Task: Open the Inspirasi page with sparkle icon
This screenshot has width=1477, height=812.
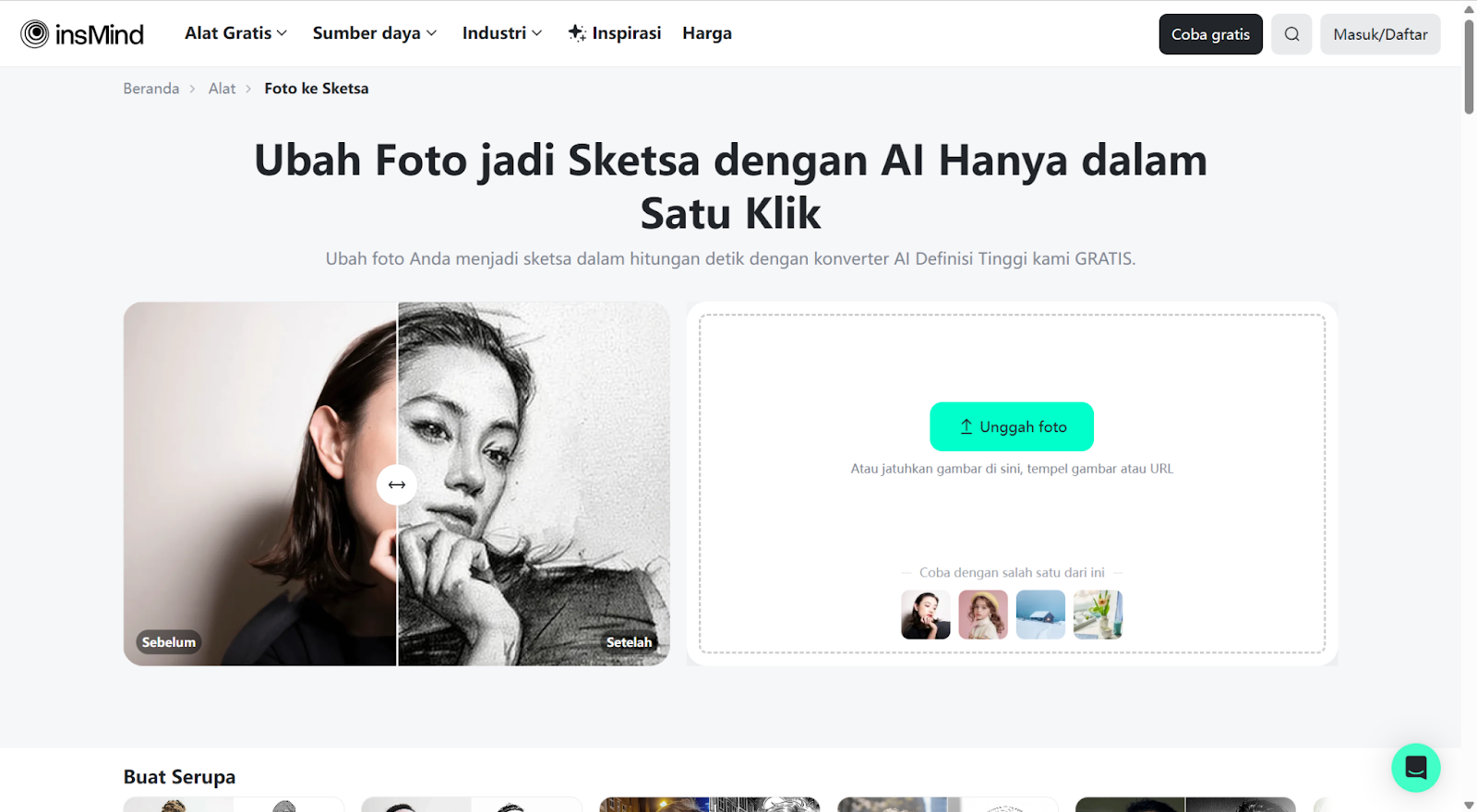Action: (615, 33)
